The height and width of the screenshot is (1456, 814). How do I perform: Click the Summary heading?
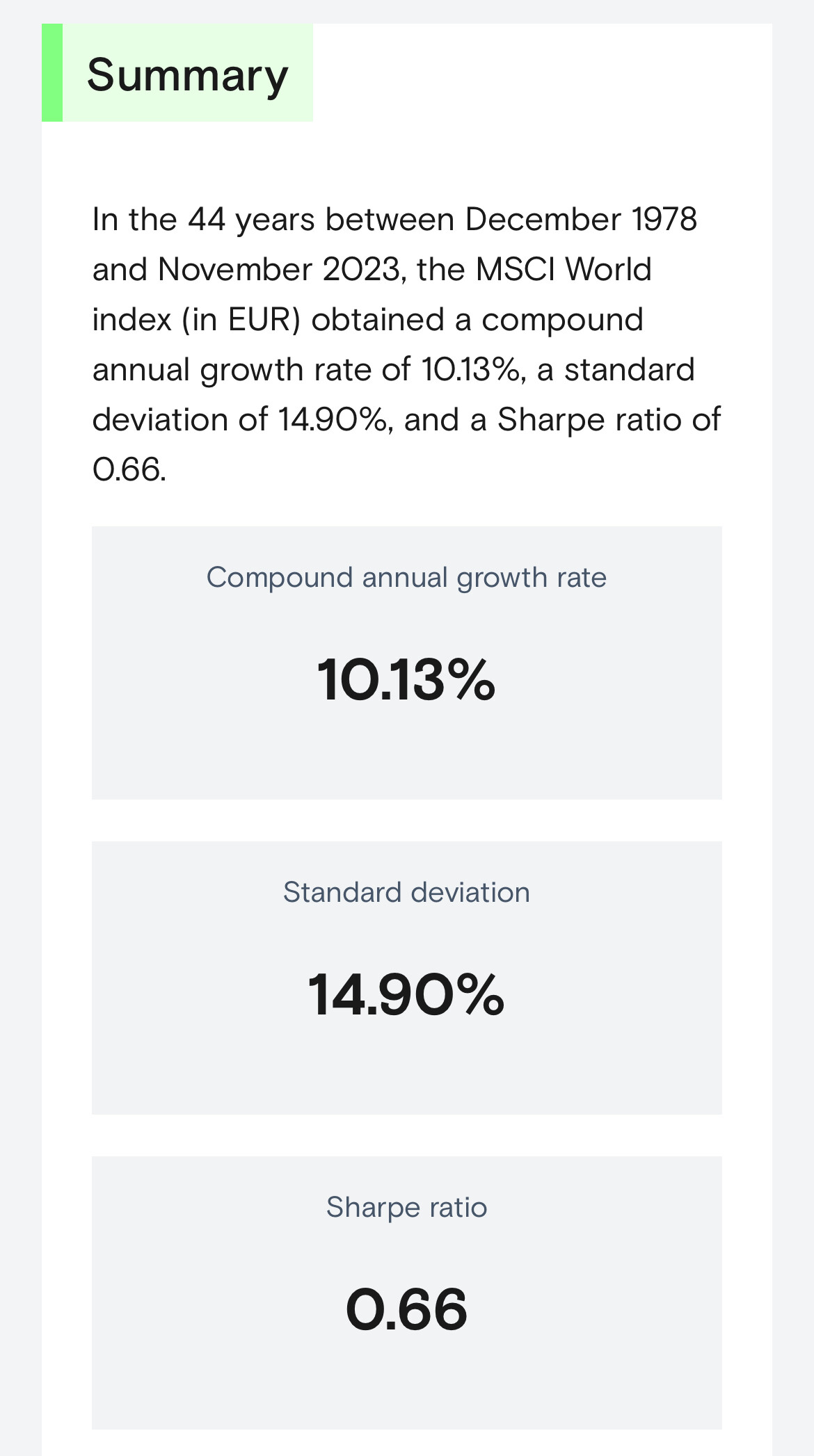pyautogui.click(x=187, y=75)
